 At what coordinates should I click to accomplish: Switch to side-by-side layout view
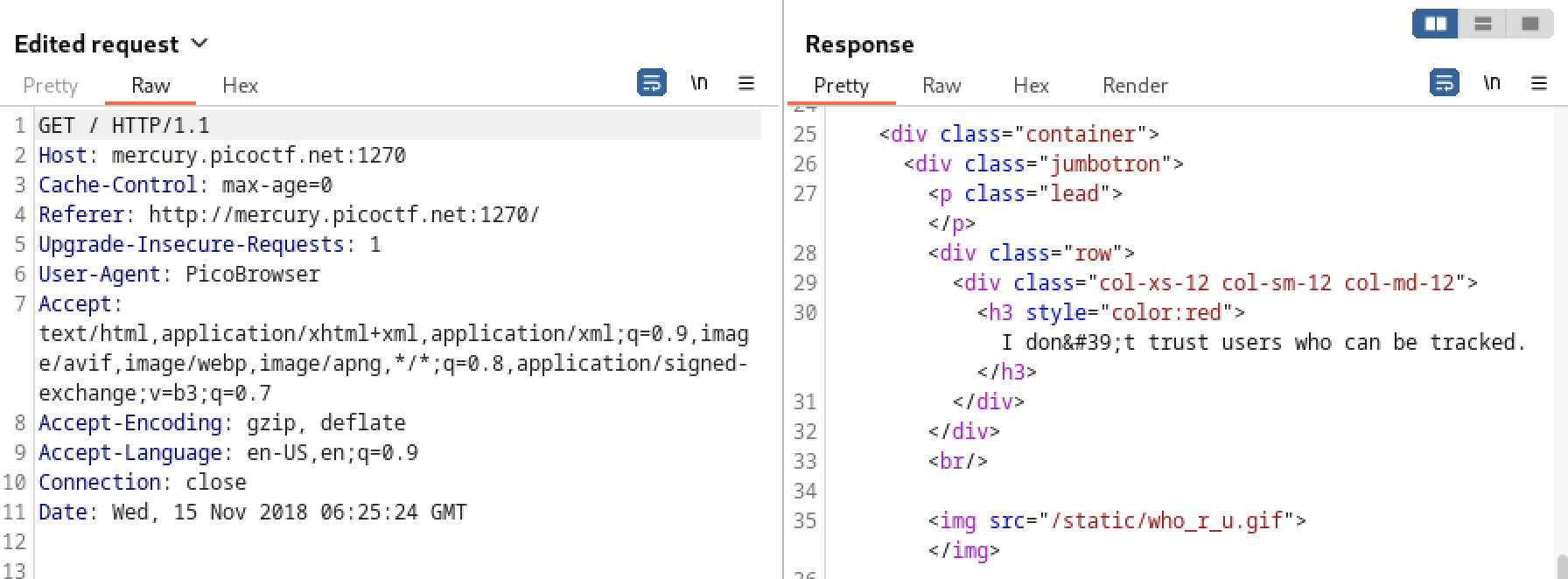click(x=1436, y=24)
